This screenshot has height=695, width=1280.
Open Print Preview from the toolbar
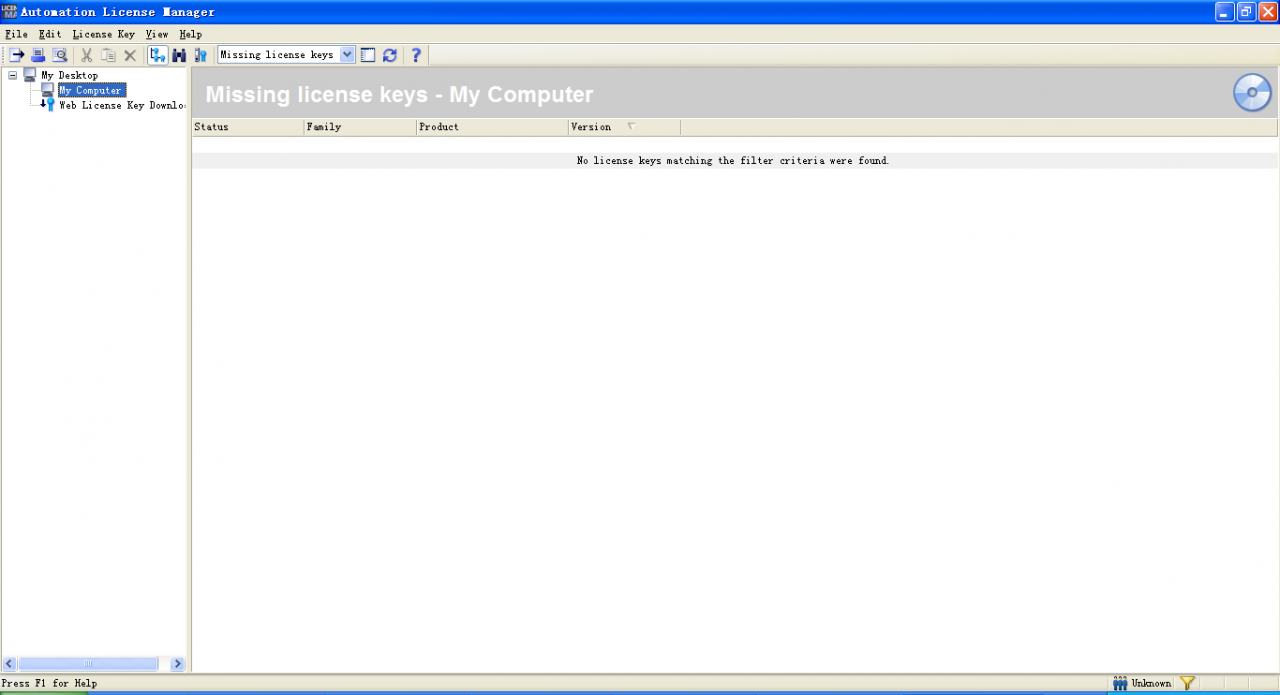point(60,55)
